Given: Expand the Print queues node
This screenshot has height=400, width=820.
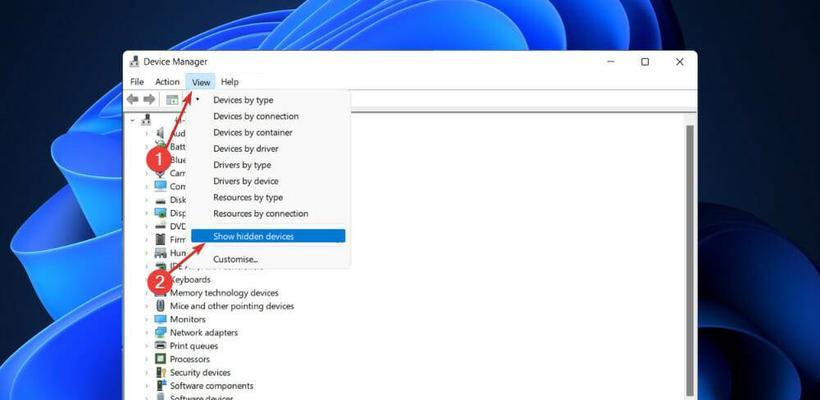Looking at the screenshot, I should click(147, 346).
